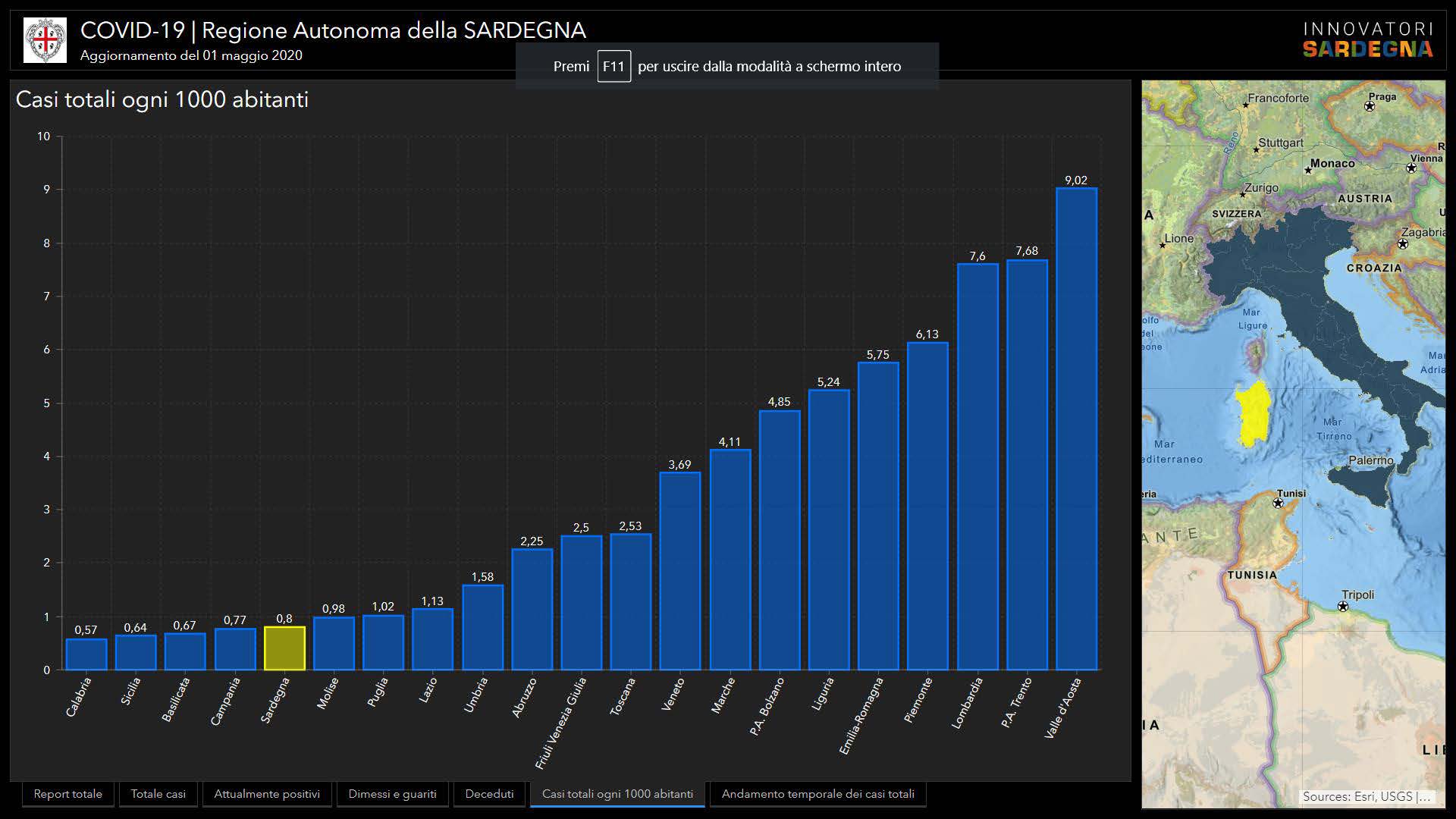1456x819 pixels.
Task: Click the Esri, USGS sources attribution
Action: pyautogui.click(x=1366, y=796)
